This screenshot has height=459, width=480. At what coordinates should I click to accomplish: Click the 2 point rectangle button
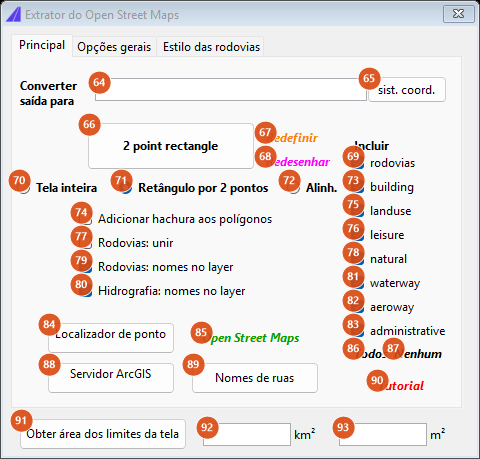click(x=171, y=146)
